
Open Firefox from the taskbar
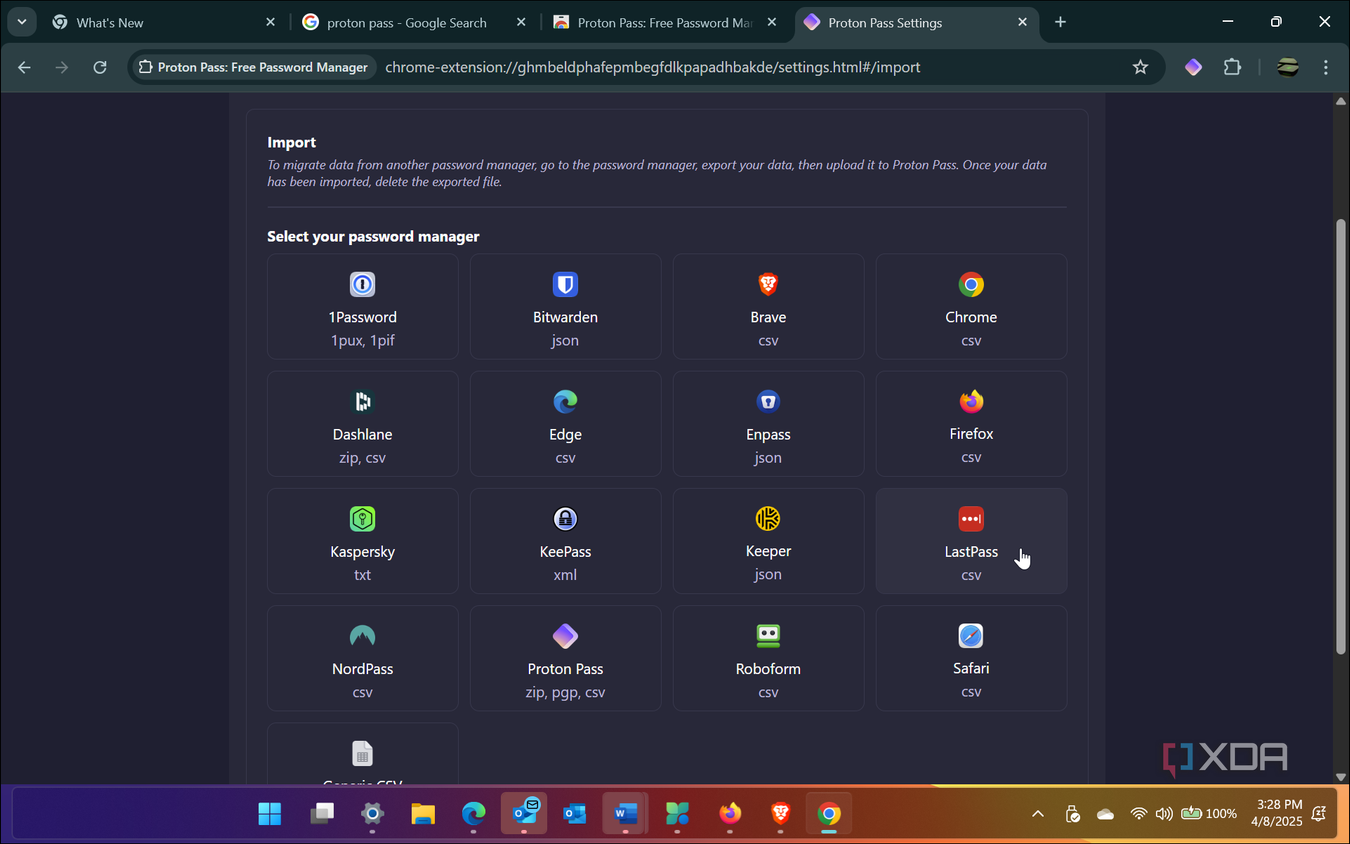tap(730, 814)
